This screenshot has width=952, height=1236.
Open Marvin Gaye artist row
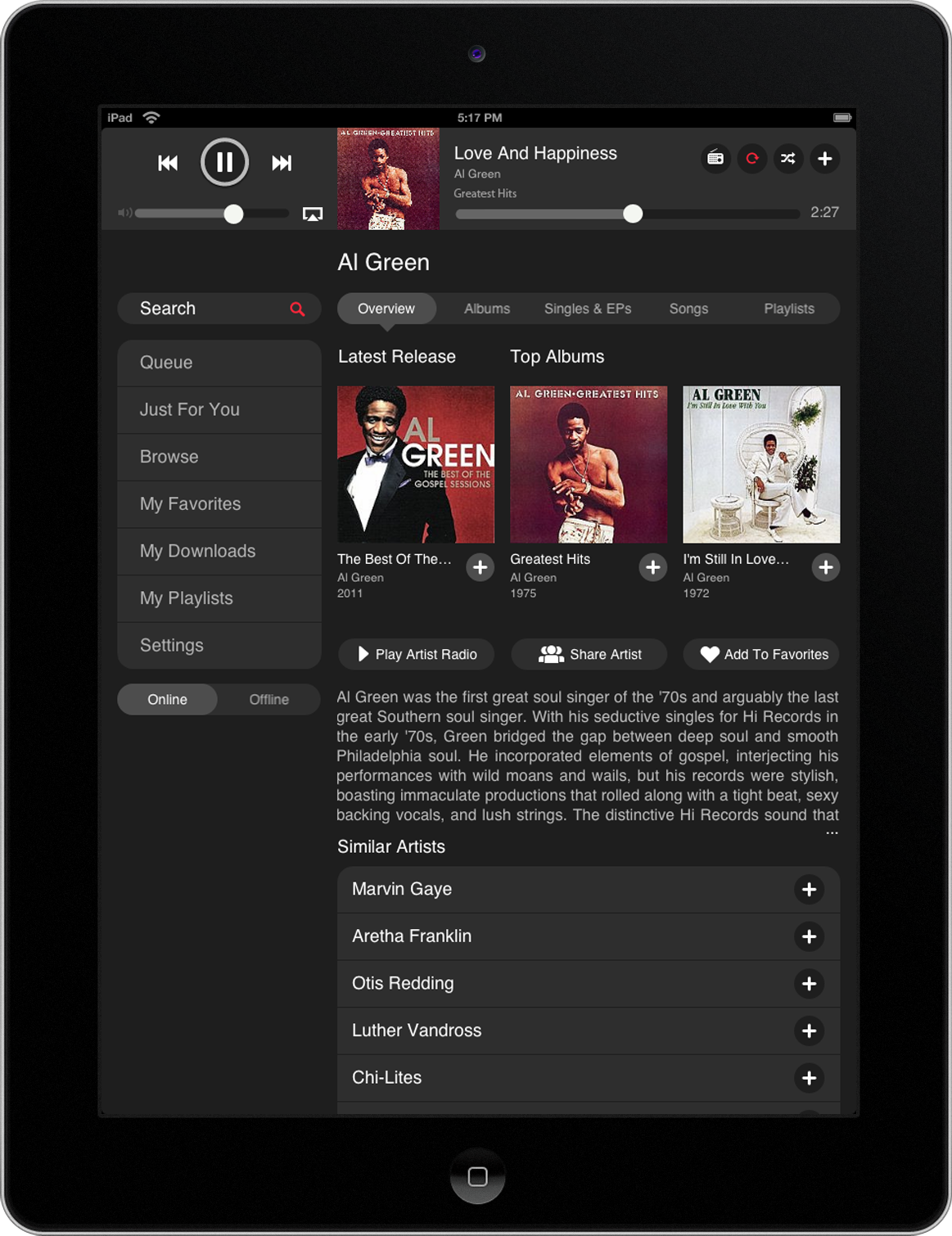click(x=589, y=890)
